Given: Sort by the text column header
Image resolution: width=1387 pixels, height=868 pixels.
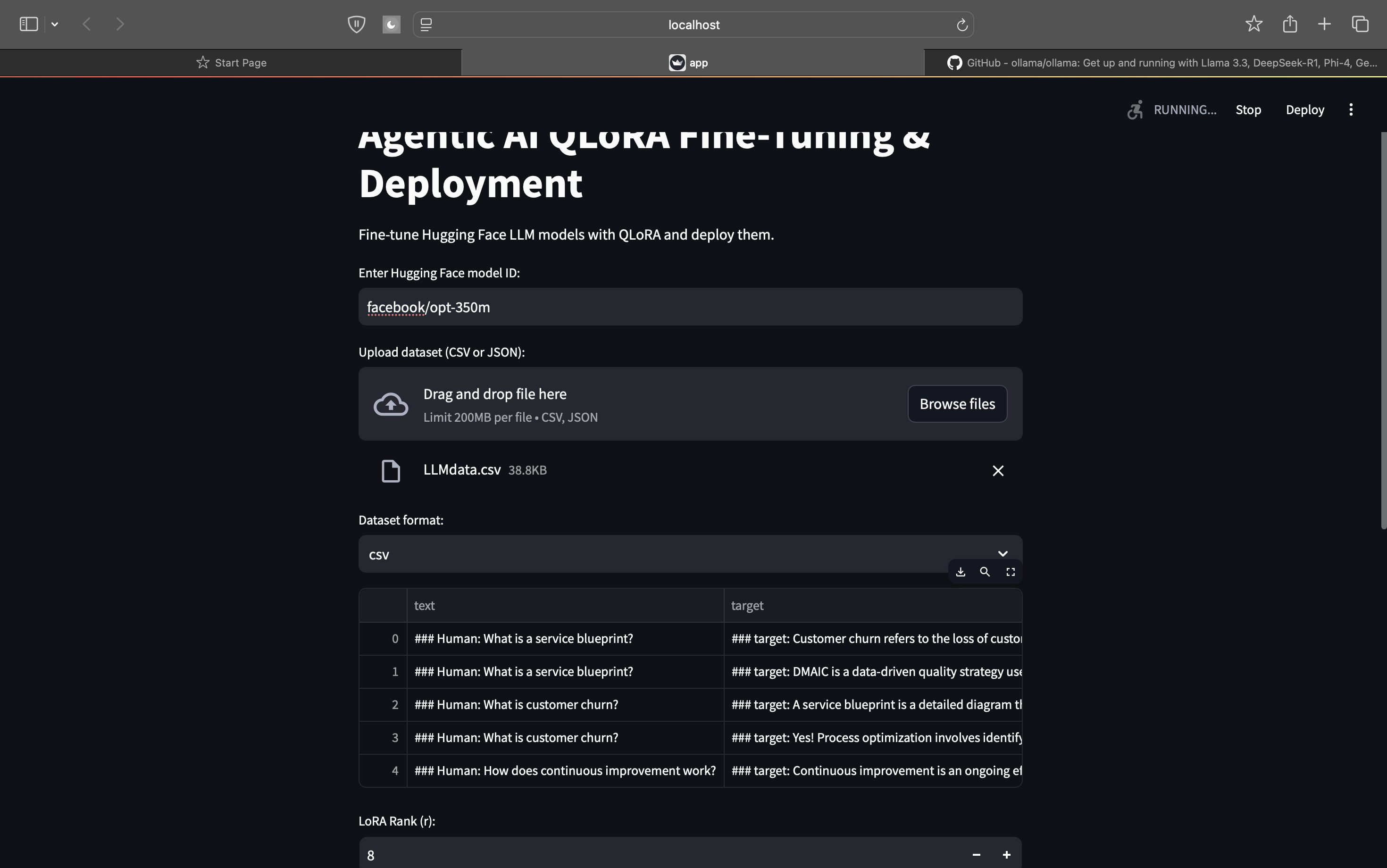Looking at the screenshot, I should pos(566,606).
